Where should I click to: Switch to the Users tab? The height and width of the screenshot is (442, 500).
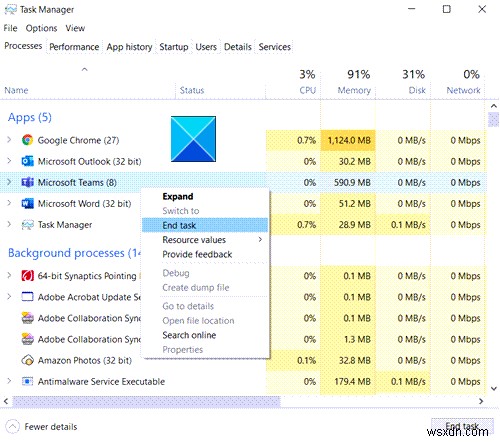[206, 47]
